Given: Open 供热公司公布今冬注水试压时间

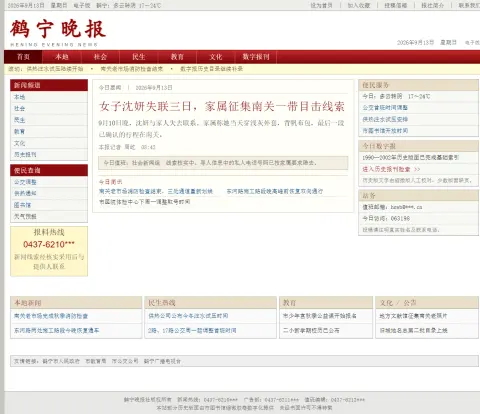Looking at the screenshot, I should [x=188, y=316].
